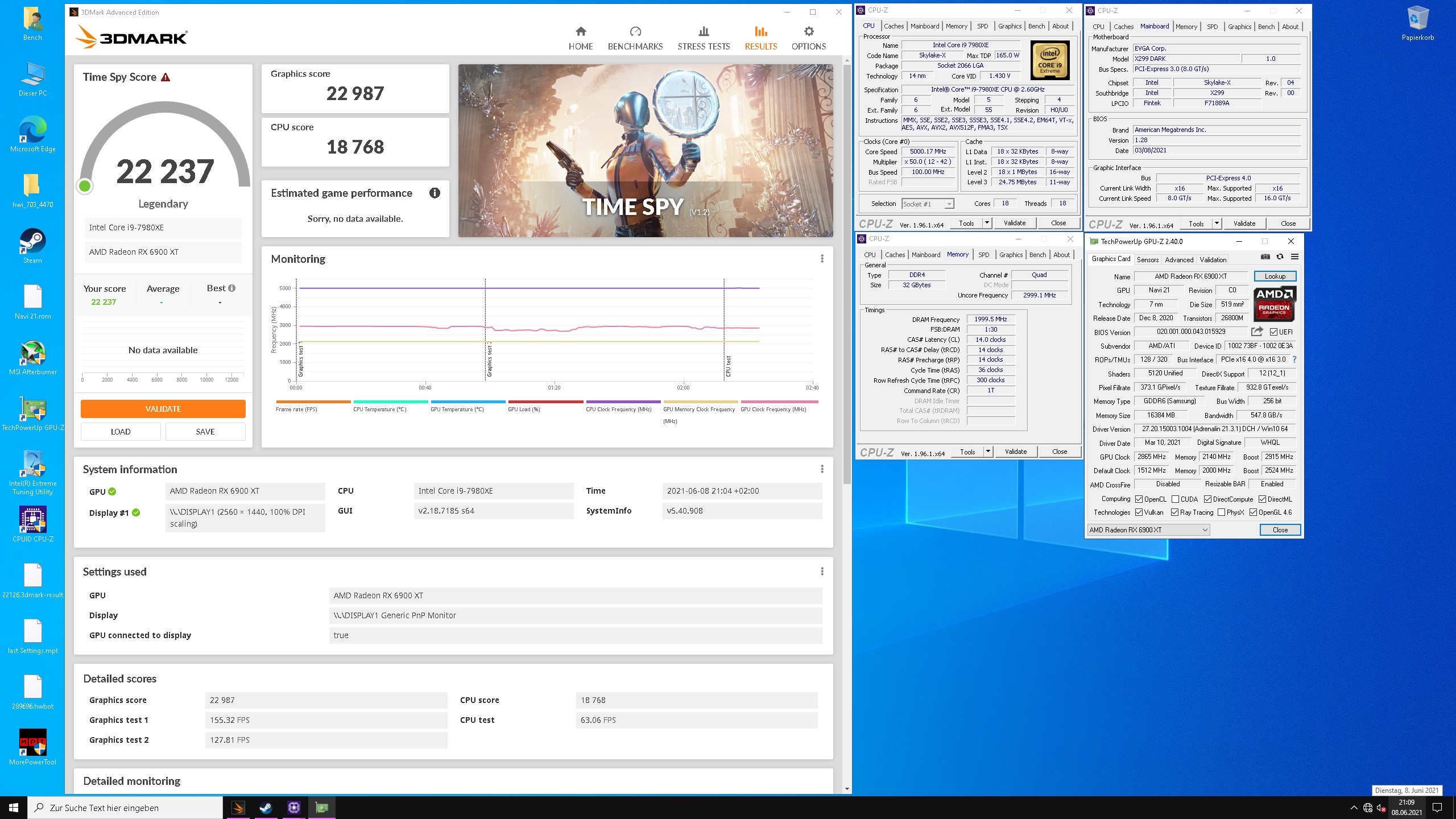Open the MorePowerTool desktop icon

click(x=32, y=748)
